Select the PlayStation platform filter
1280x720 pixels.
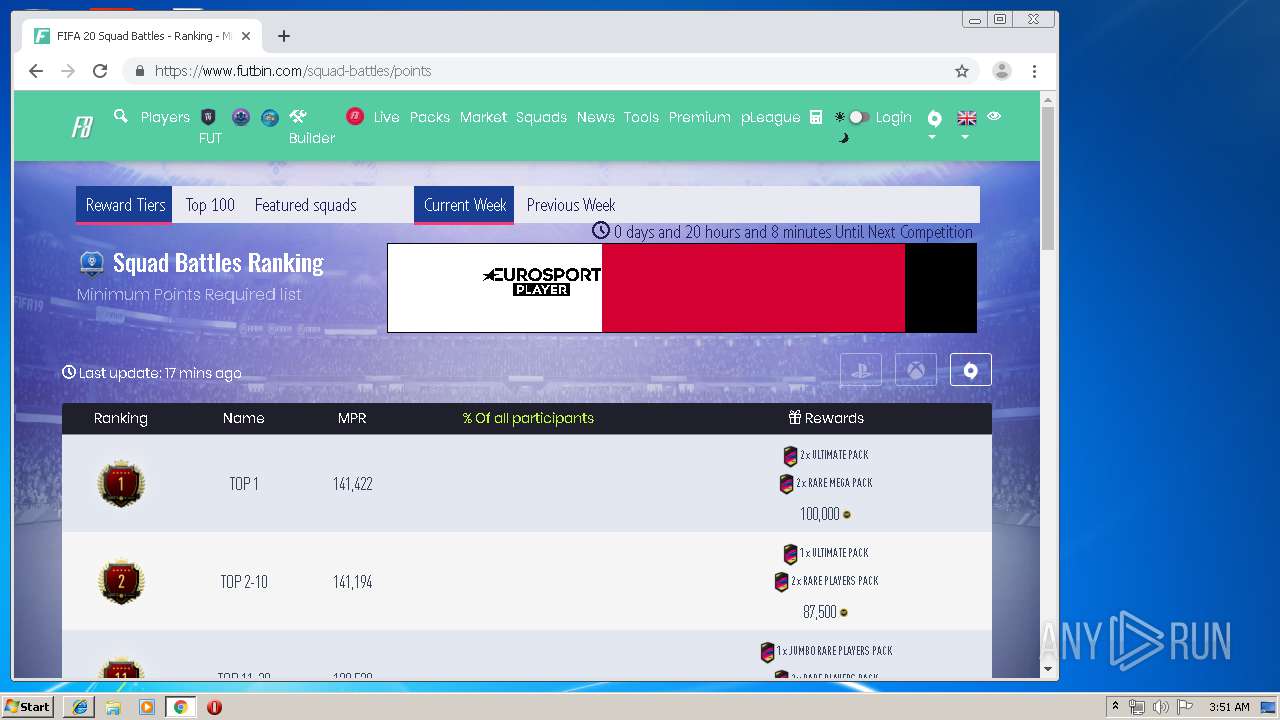[x=861, y=370]
